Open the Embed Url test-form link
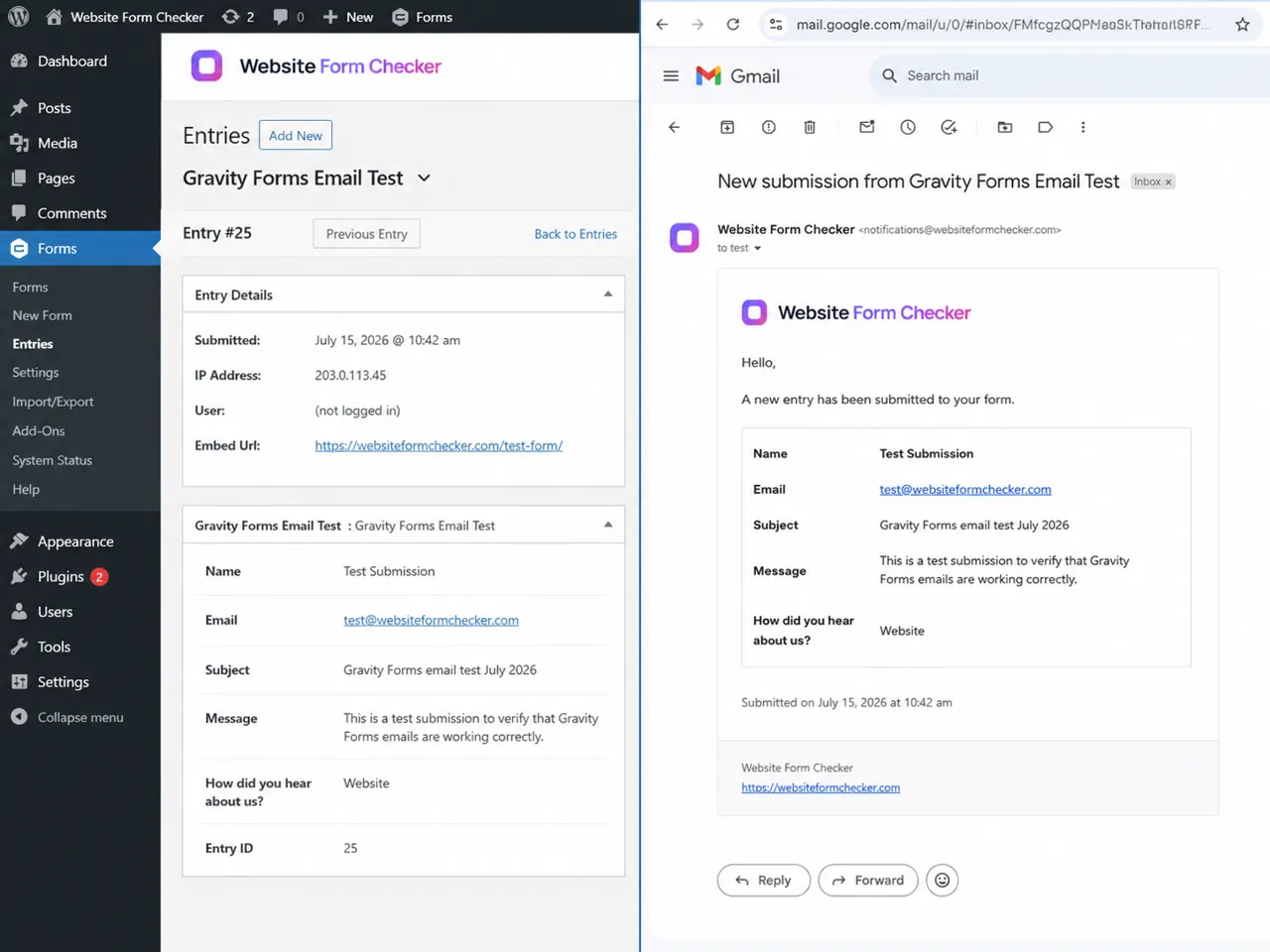The width and height of the screenshot is (1270, 952). click(439, 446)
